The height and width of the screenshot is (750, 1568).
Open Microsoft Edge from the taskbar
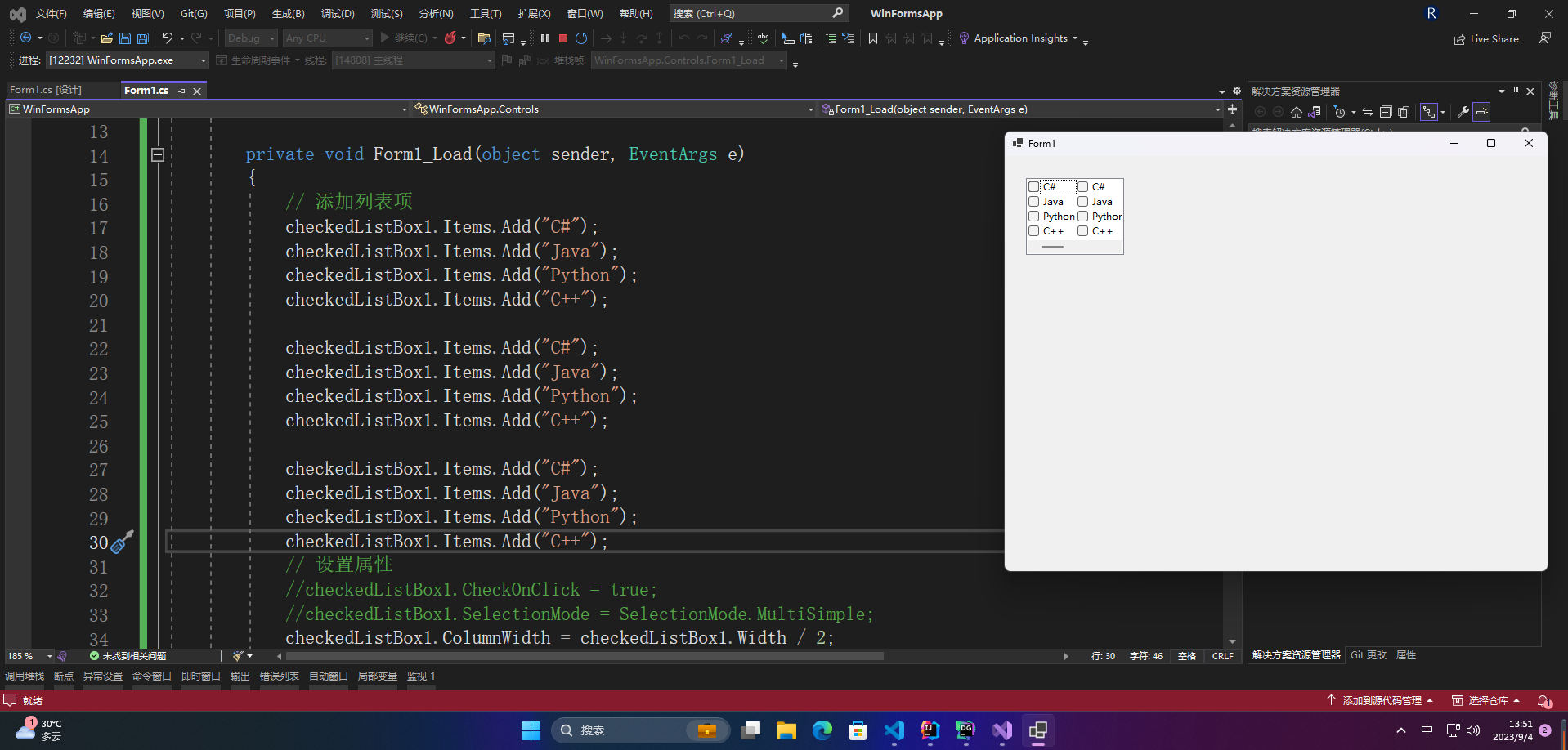[x=822, y=730]
